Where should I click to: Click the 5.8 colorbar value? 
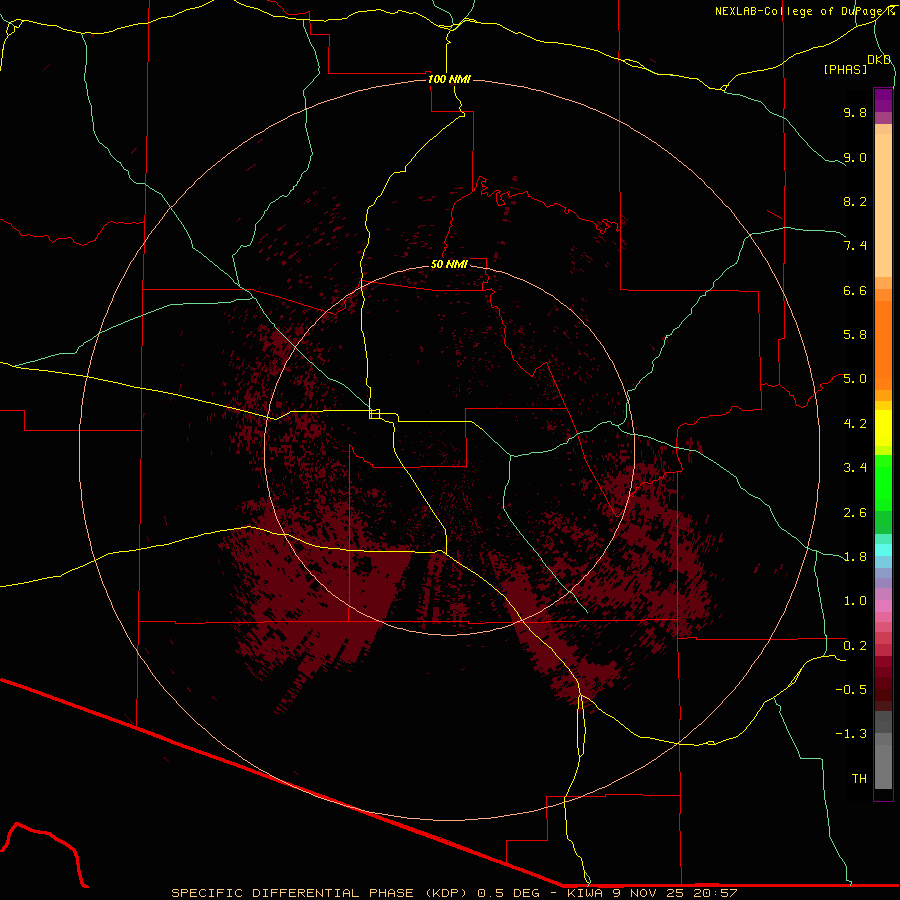point(855,335)
